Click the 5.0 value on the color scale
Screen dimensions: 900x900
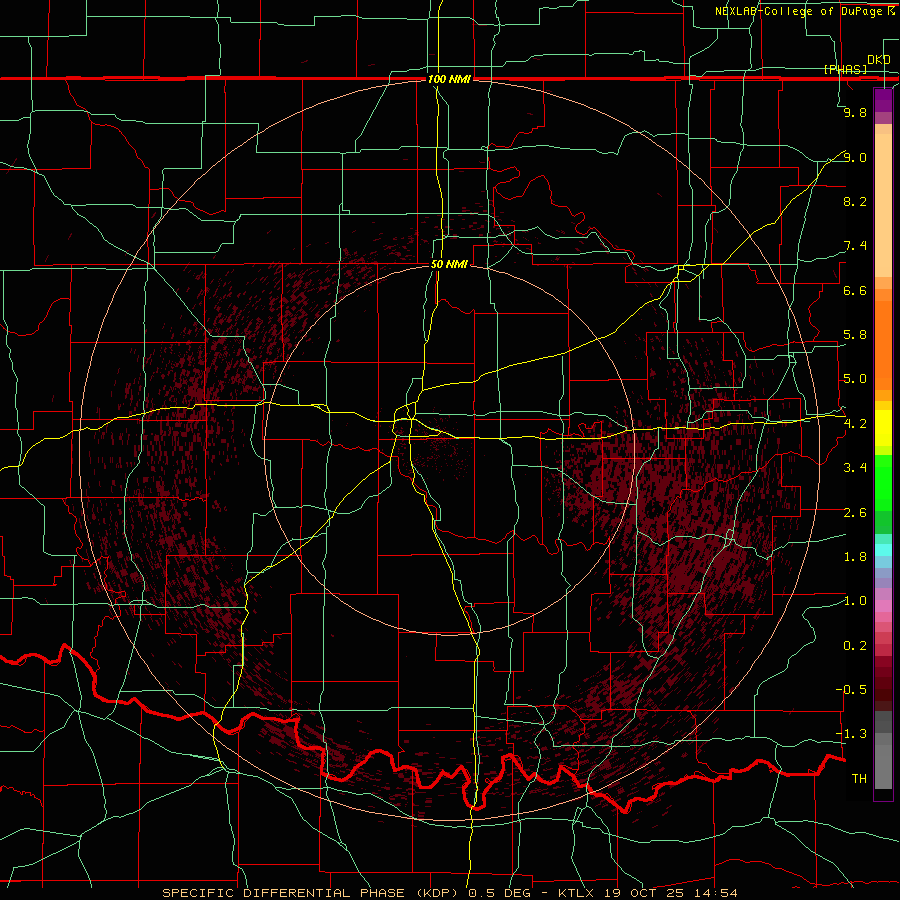(855, 379)
